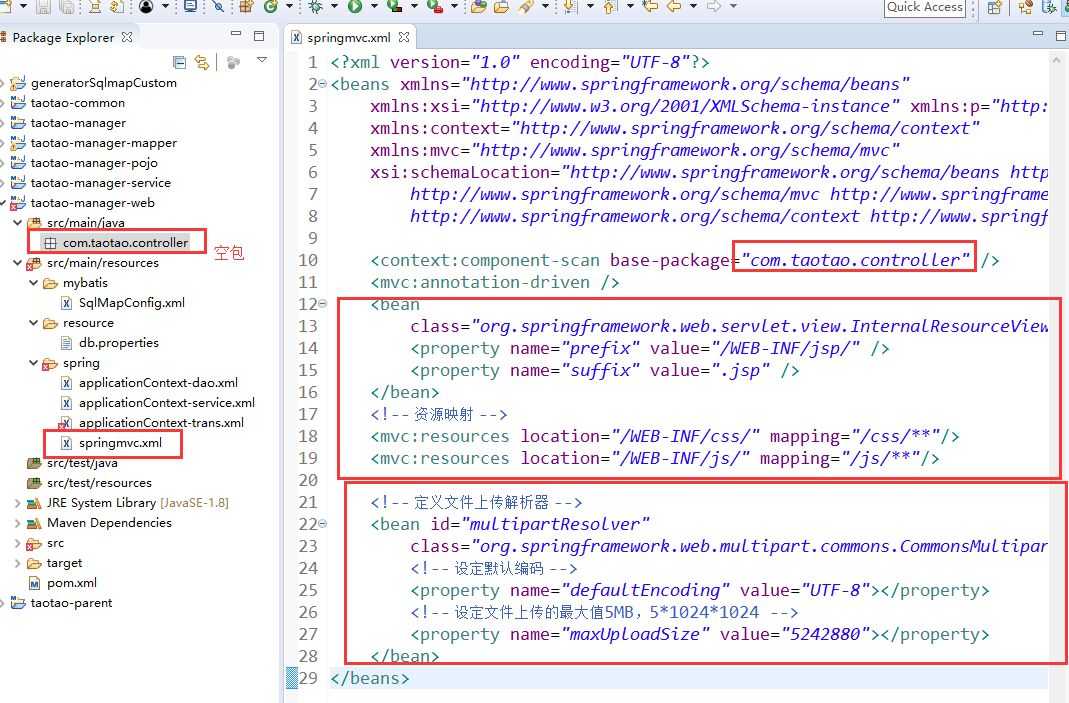1069x703 pixels.
Task: Click the Back navigation arrow icon
Action: pyautogui.click(x=674, y=7)
